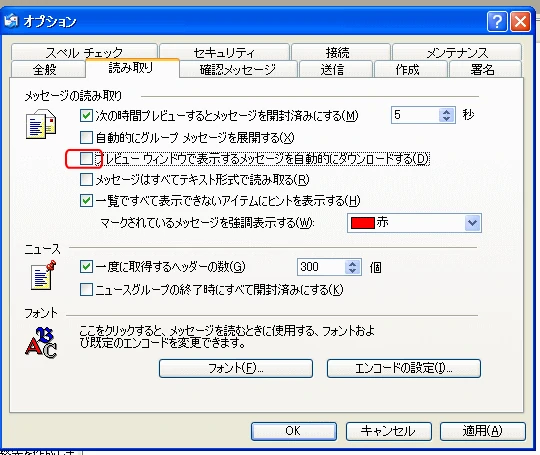Uncheck 次の時間プレビューすると開封済みにする checkbox
This screenshot has height=455, width=540.
tap(86, 115)
